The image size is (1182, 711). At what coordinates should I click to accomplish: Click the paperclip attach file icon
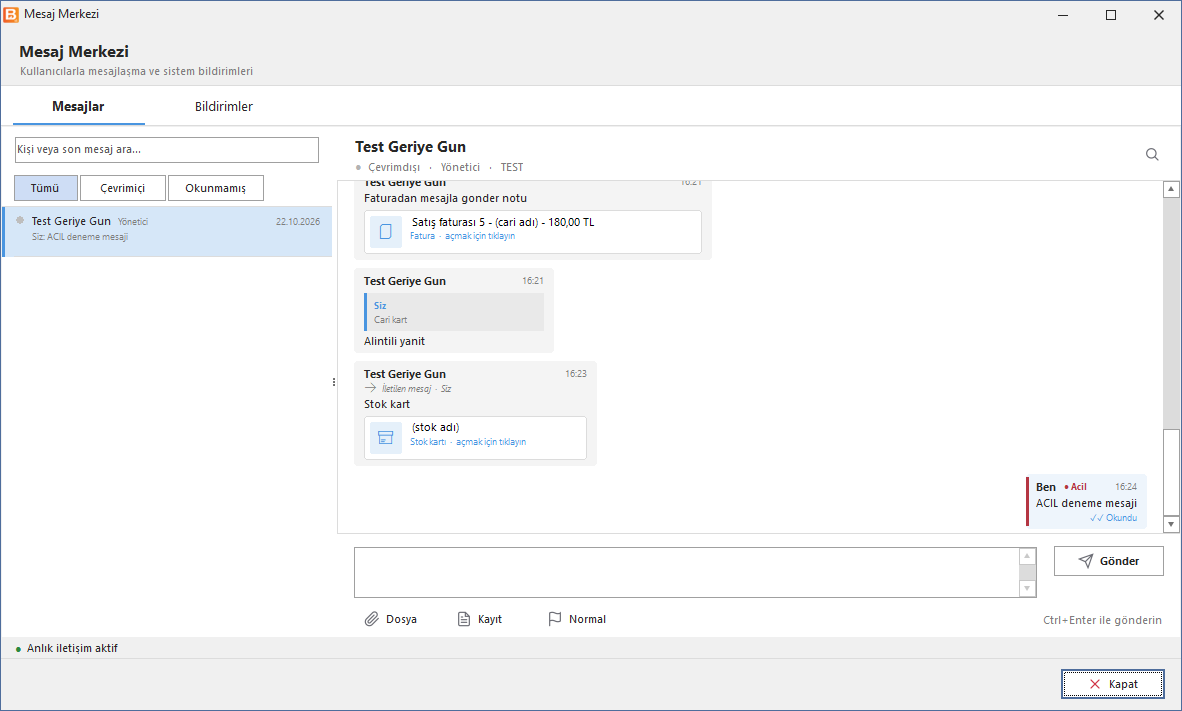coord(372,619)
